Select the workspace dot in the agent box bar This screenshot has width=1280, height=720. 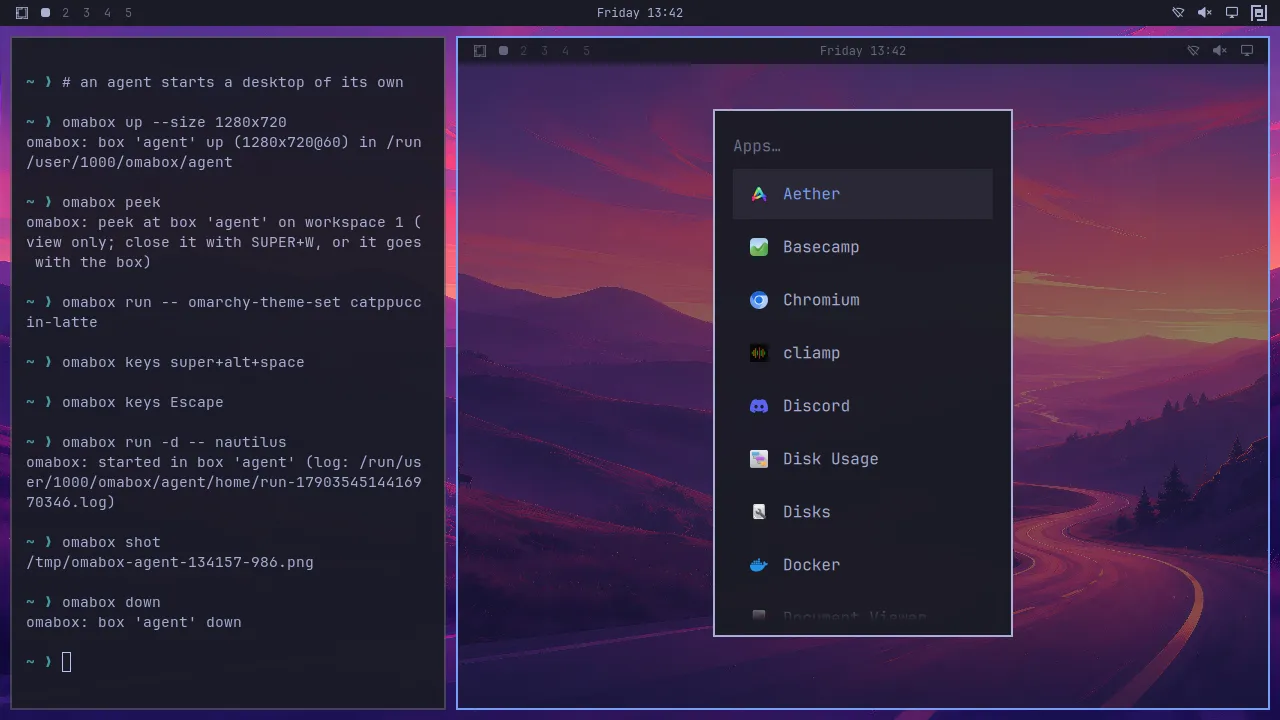coord(503,51)
